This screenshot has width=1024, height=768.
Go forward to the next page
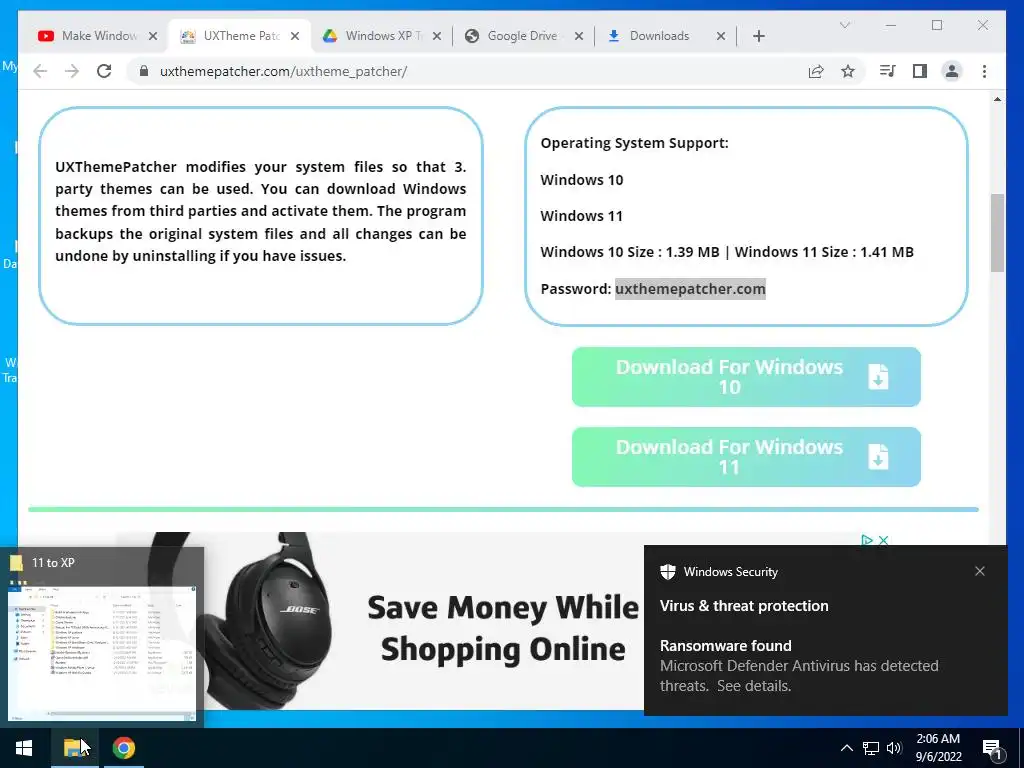72,71
